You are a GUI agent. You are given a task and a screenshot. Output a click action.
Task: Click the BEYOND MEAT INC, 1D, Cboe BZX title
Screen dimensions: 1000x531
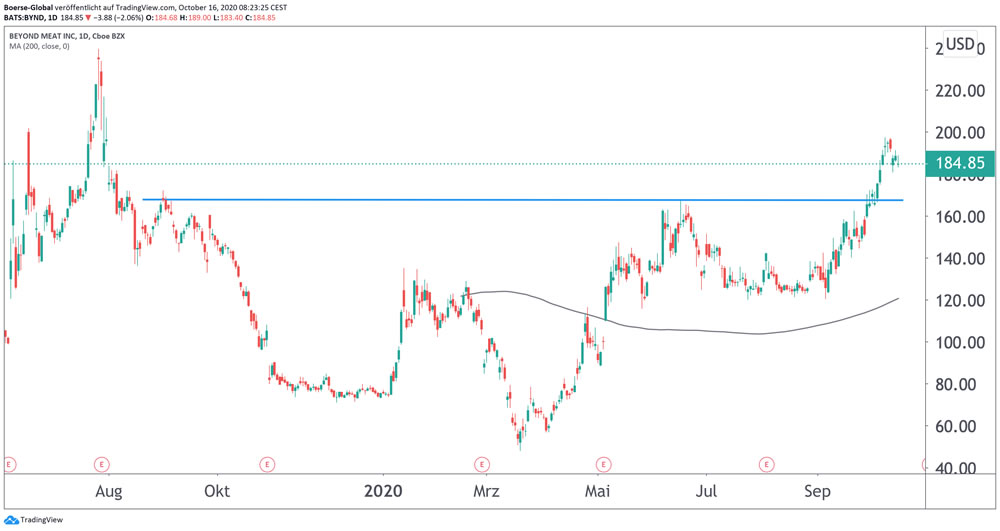pos(67,36)
